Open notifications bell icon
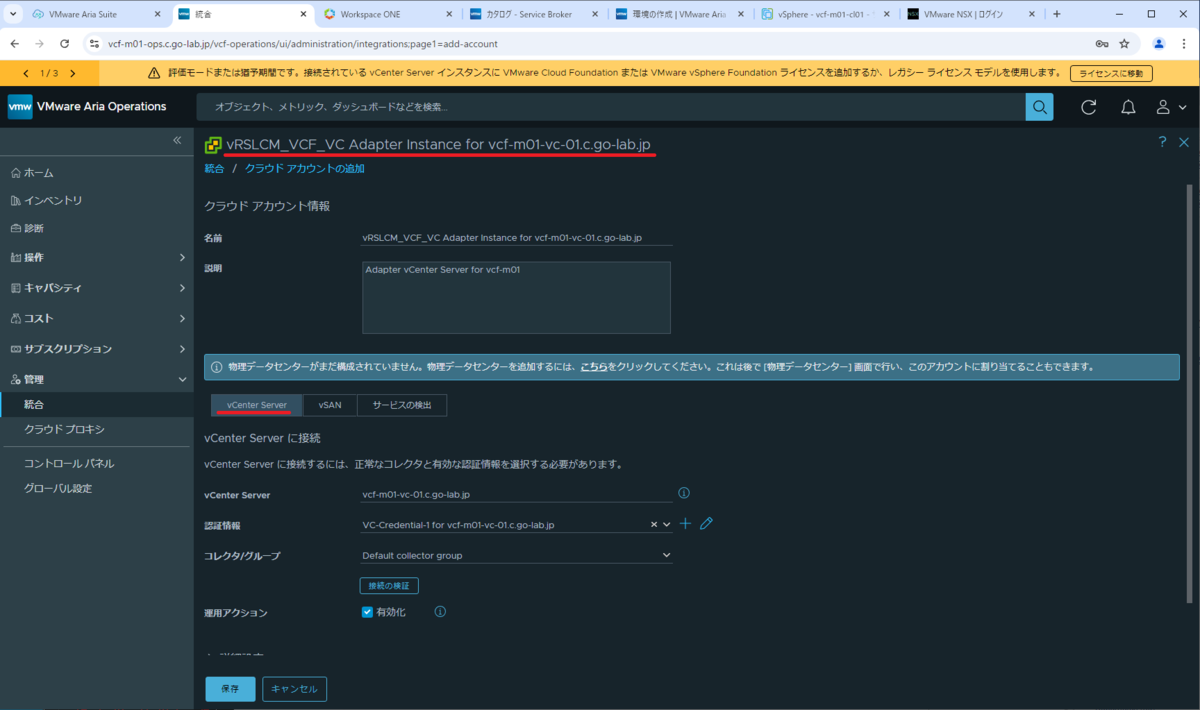The width and height of the screenshot is (1200, 710). tap(1128, 107)
